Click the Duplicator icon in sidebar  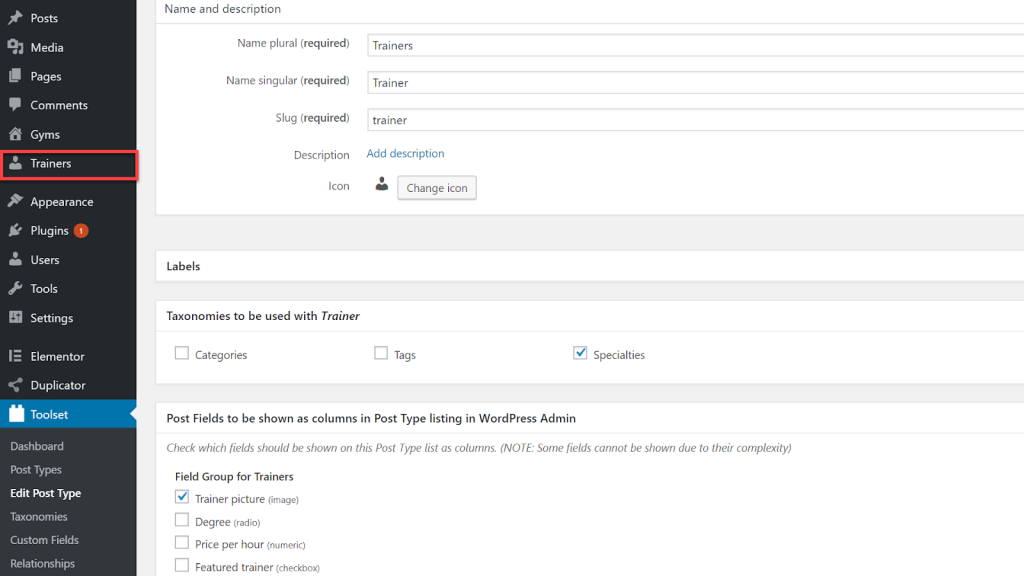click(15, 385)
